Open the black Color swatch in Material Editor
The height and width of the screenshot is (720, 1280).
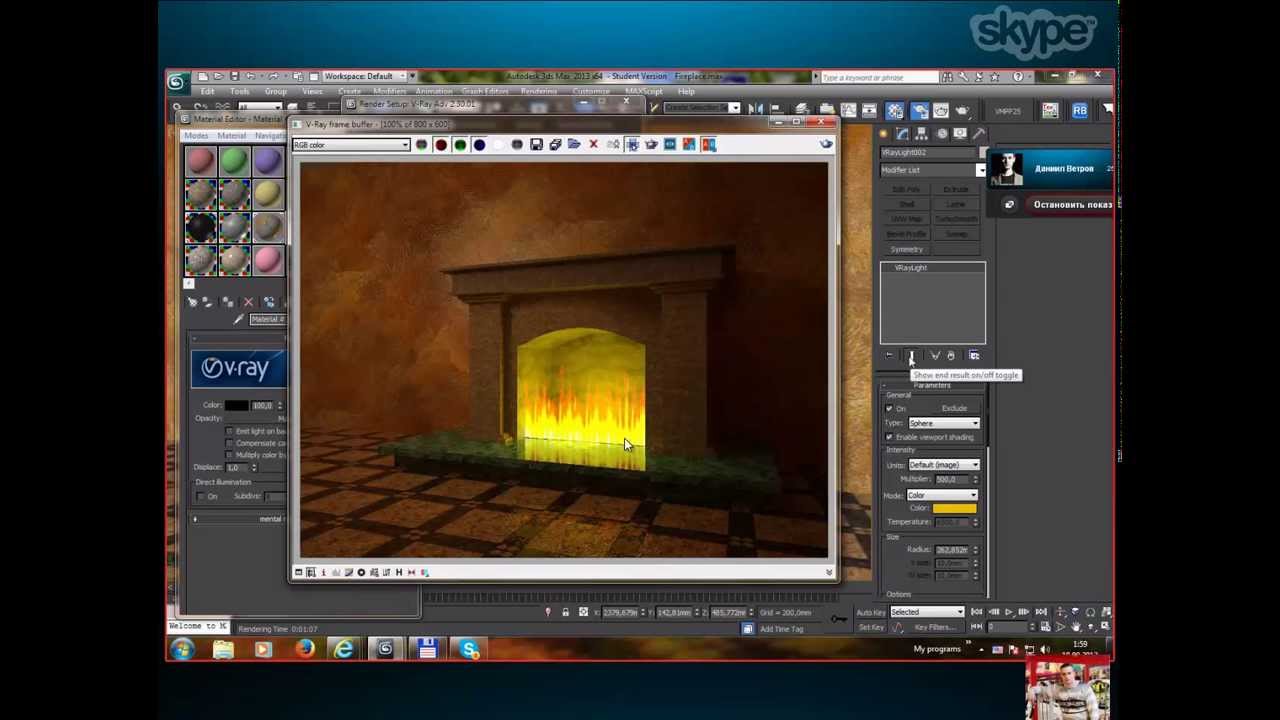click(236, 406)
